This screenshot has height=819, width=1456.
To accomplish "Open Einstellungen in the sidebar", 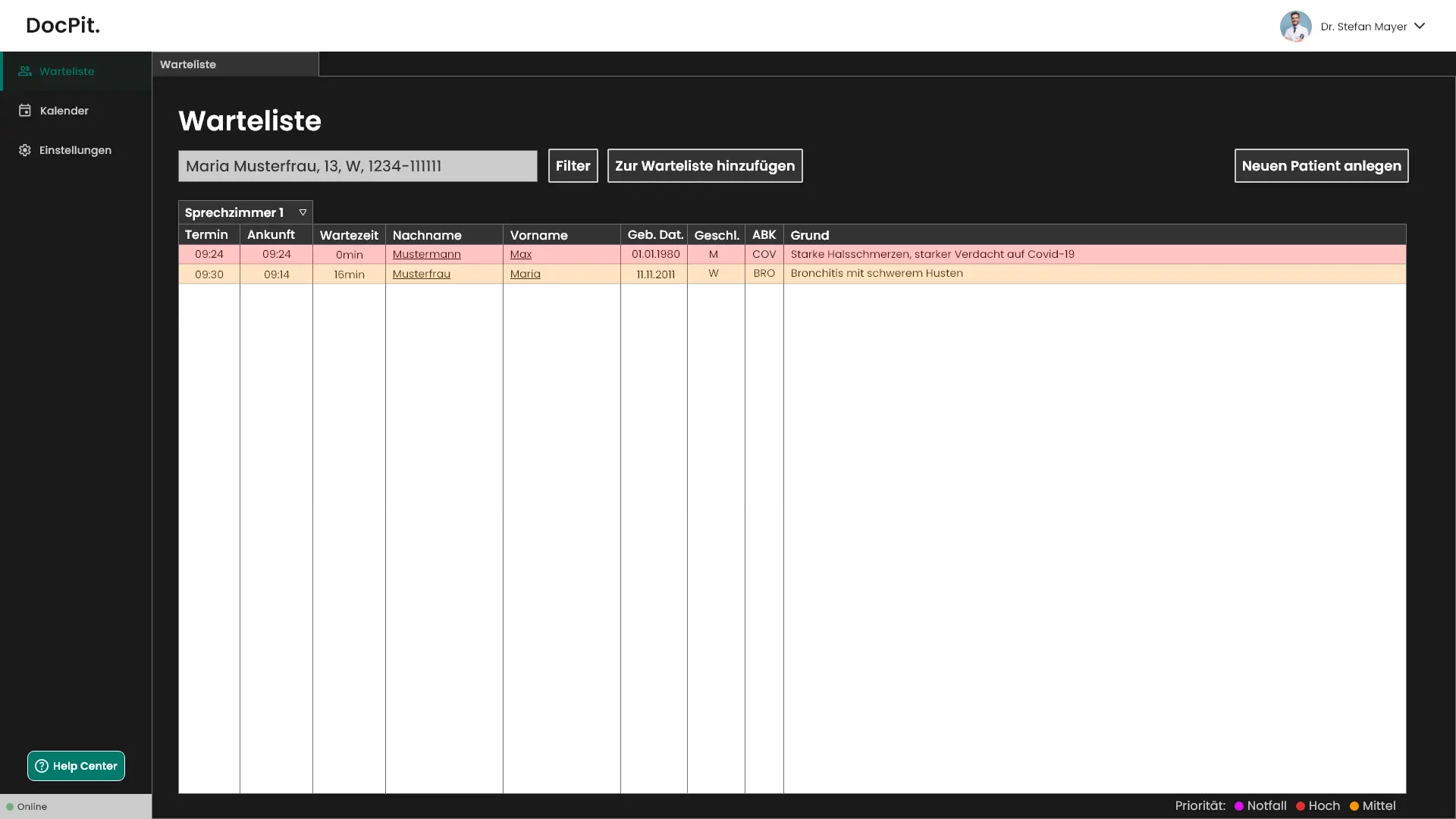I will pos(76,150).
